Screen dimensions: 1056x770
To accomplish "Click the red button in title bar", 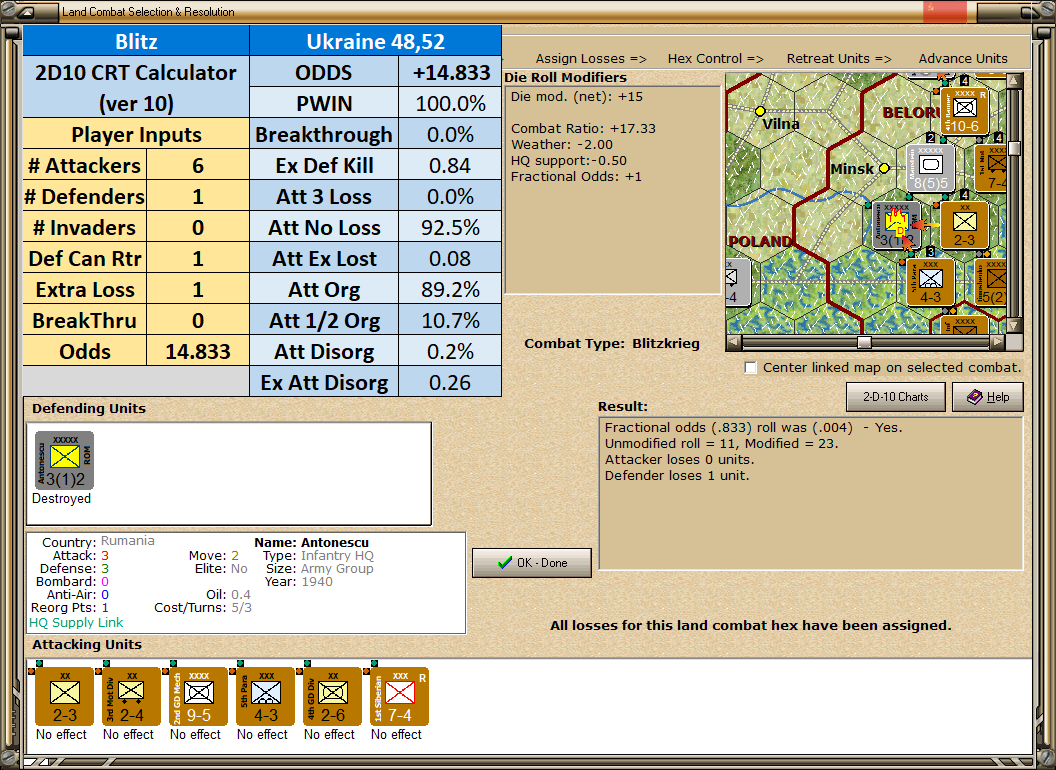I will [945, 11].
